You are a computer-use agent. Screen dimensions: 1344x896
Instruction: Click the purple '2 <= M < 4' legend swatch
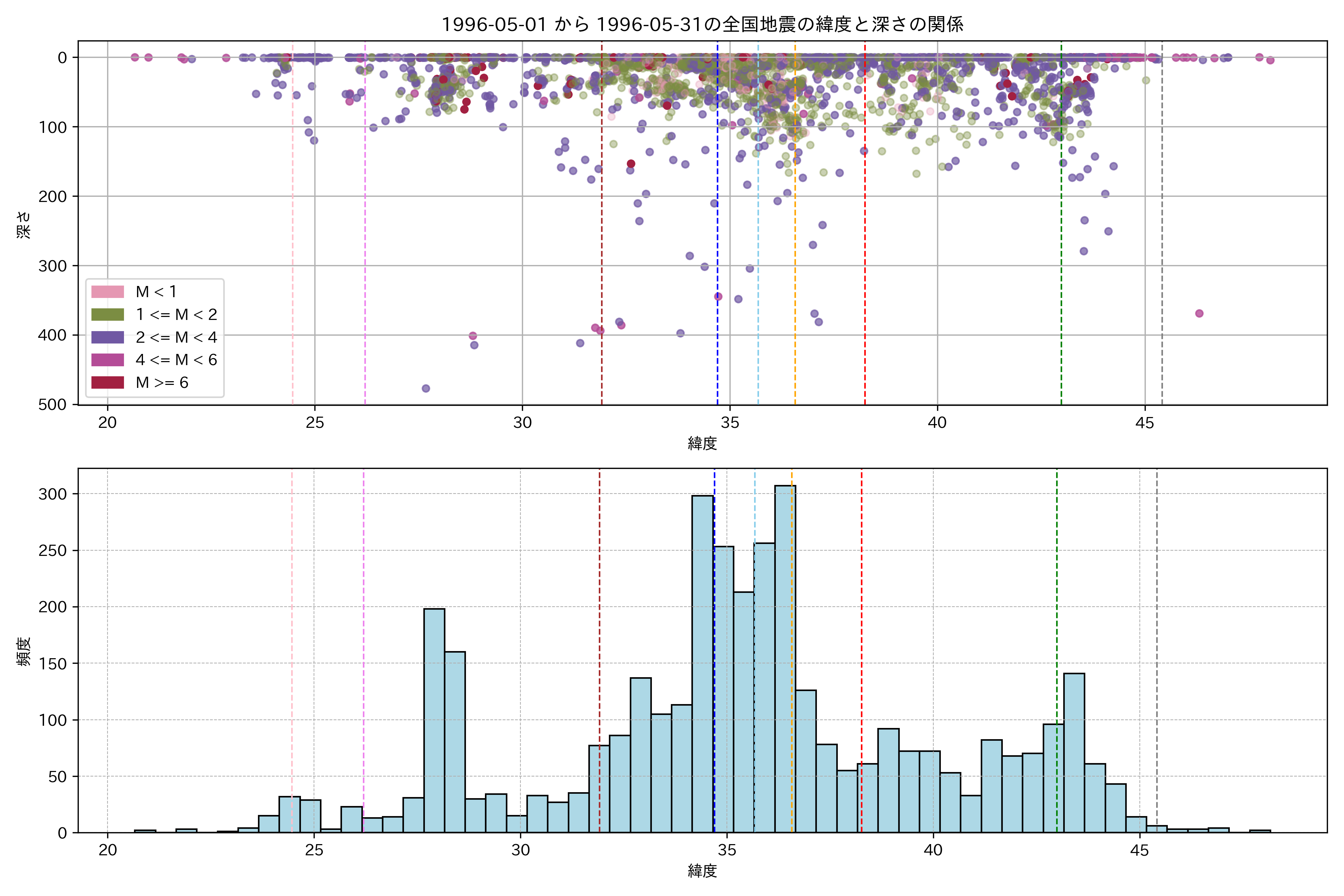pos(108,337)
